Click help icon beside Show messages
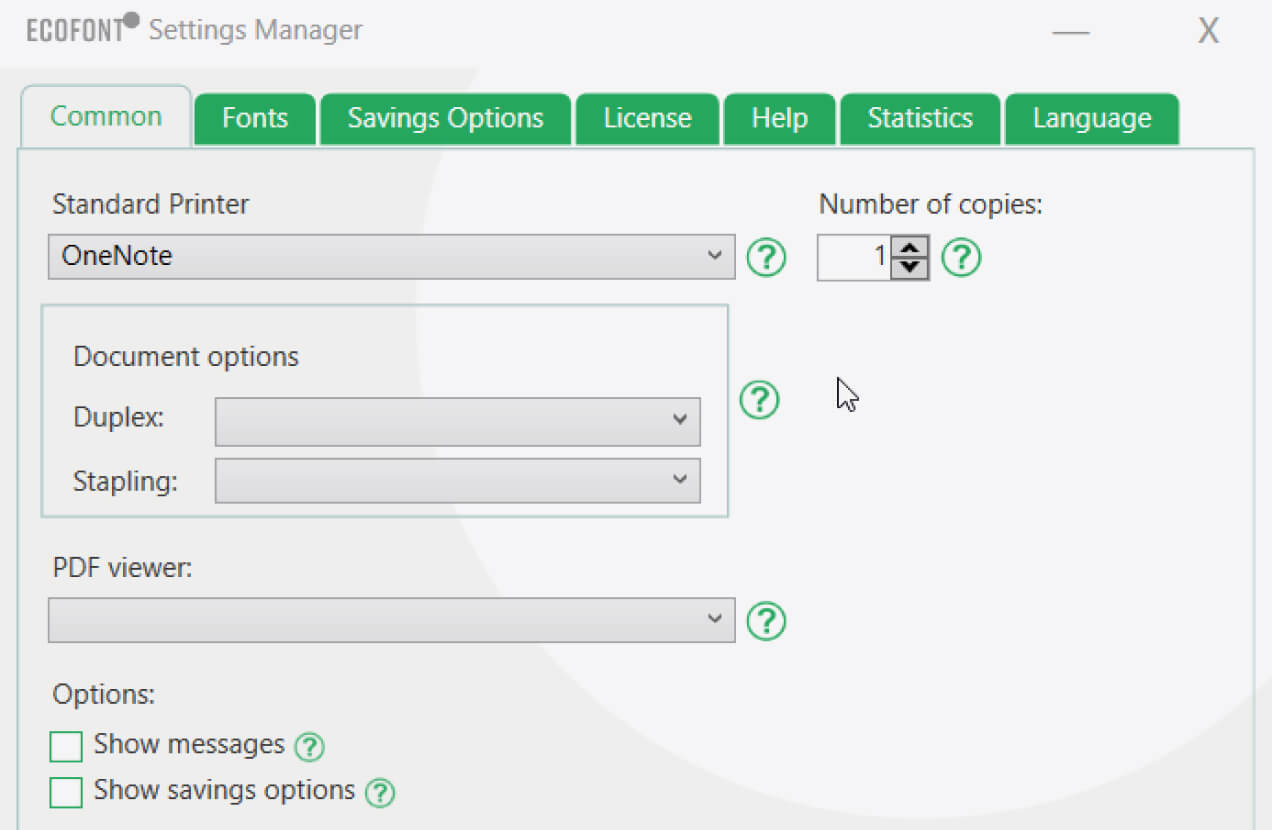Screen dimensions: 1272x830 pos(309,746)
